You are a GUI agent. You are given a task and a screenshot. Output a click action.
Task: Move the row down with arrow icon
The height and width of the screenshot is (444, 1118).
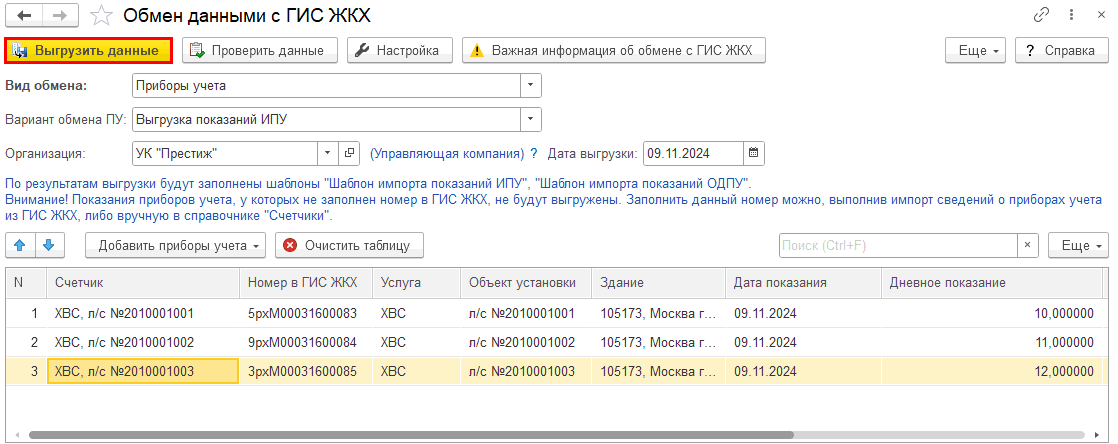pyautogui.click(x=47, y=245)
